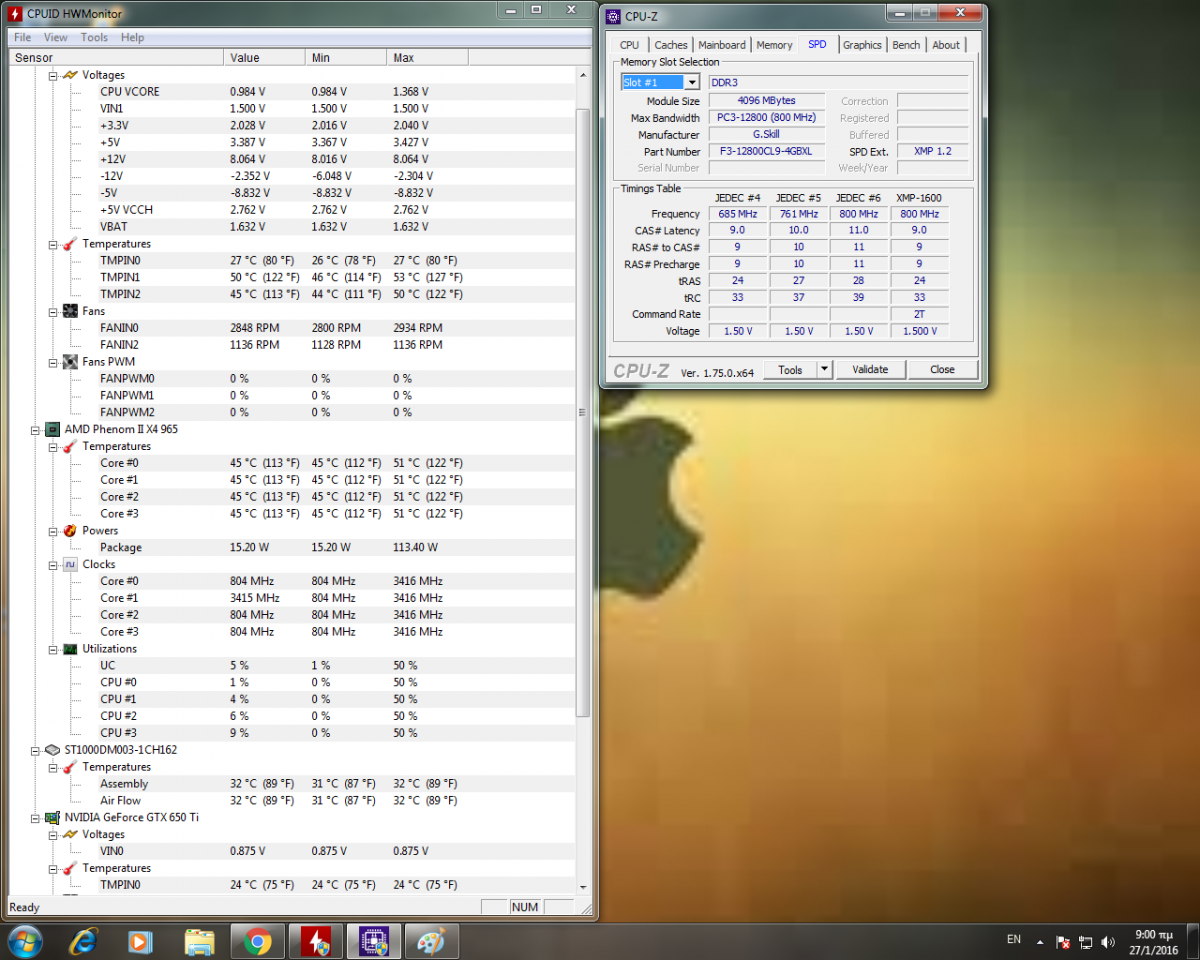Switch to the About tab in CPU-Z
The height and width of the screenshot is (960, 1200).
point(946,45)
